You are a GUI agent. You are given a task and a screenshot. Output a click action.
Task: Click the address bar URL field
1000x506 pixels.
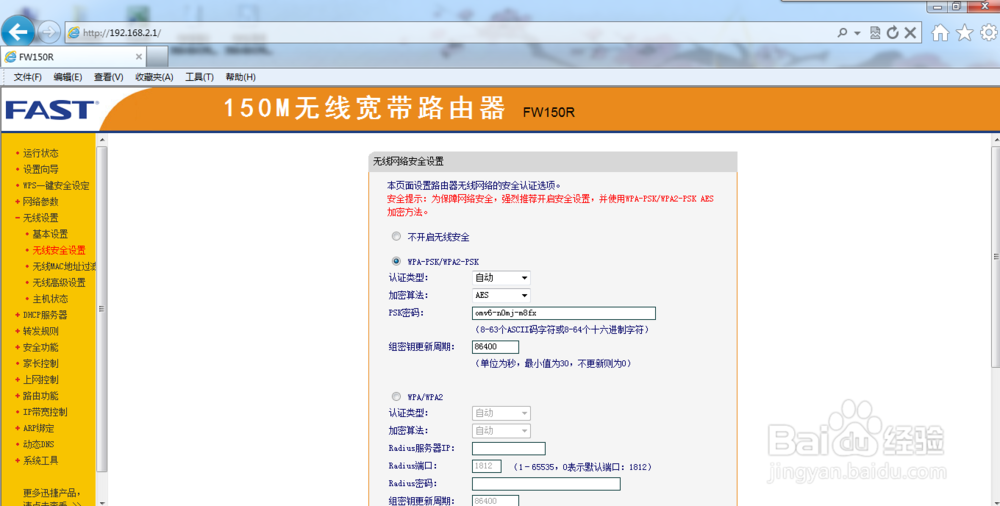coord(446,33)
